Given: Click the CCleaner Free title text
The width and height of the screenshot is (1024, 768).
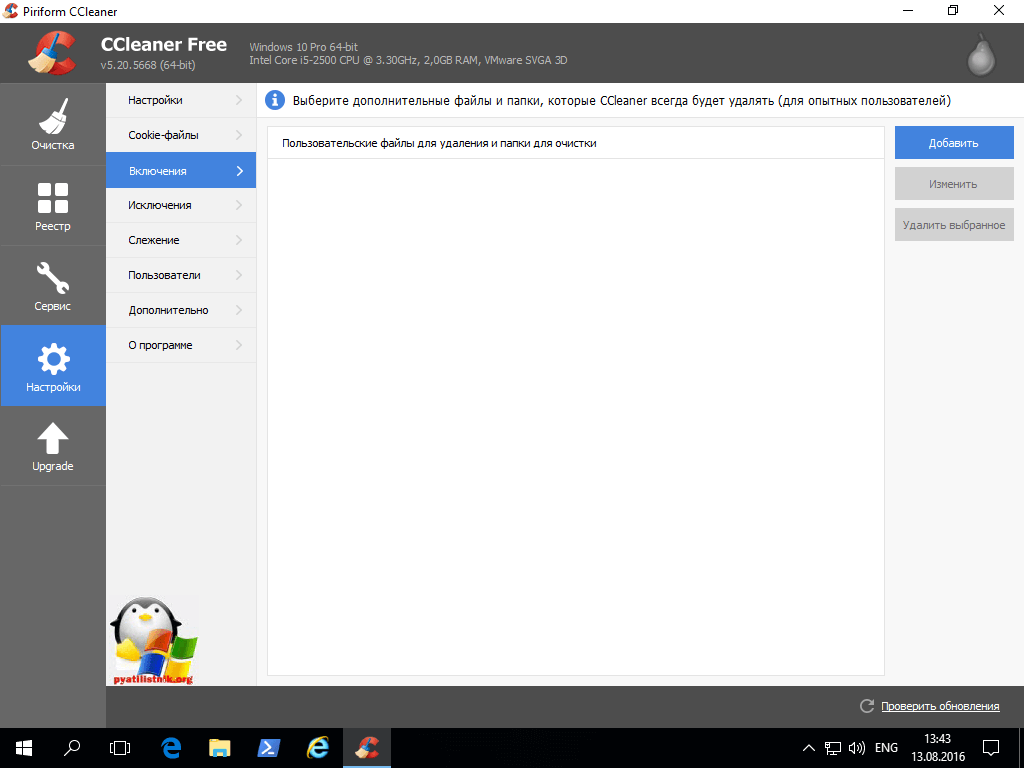Looking at the screenshot, I should 164,44.
